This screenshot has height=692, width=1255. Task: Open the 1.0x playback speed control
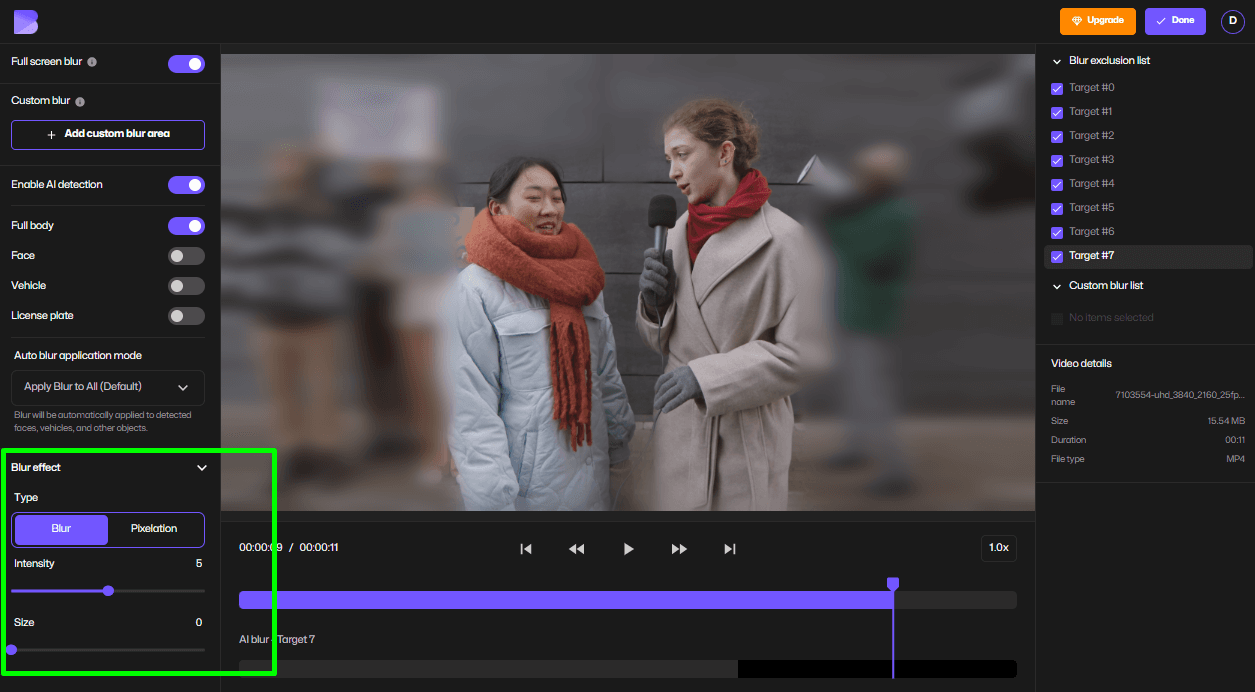point(998,547)
